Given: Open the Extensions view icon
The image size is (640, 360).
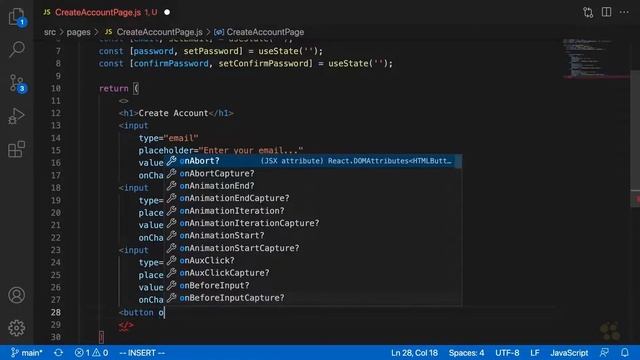Looking at the screenshot, I should 17,149.
